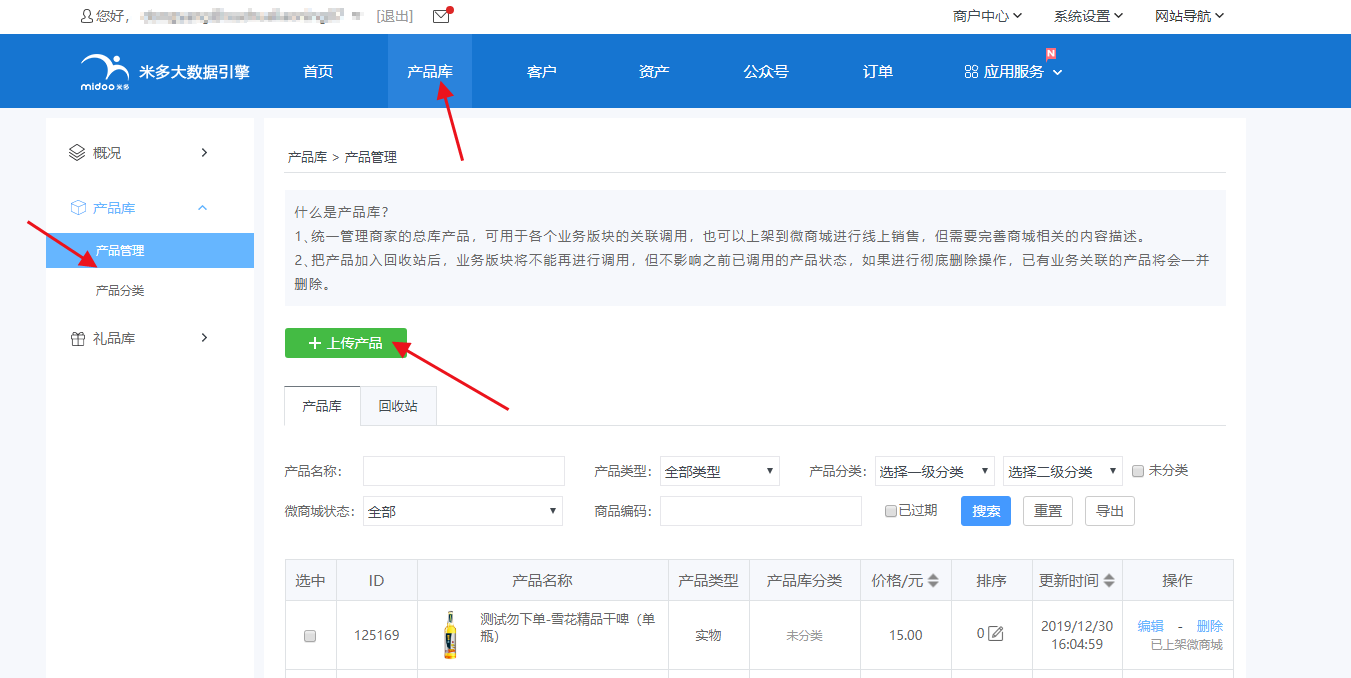
Task: Open 客户 in the main navigation
Action: click(x=542, y=72)
